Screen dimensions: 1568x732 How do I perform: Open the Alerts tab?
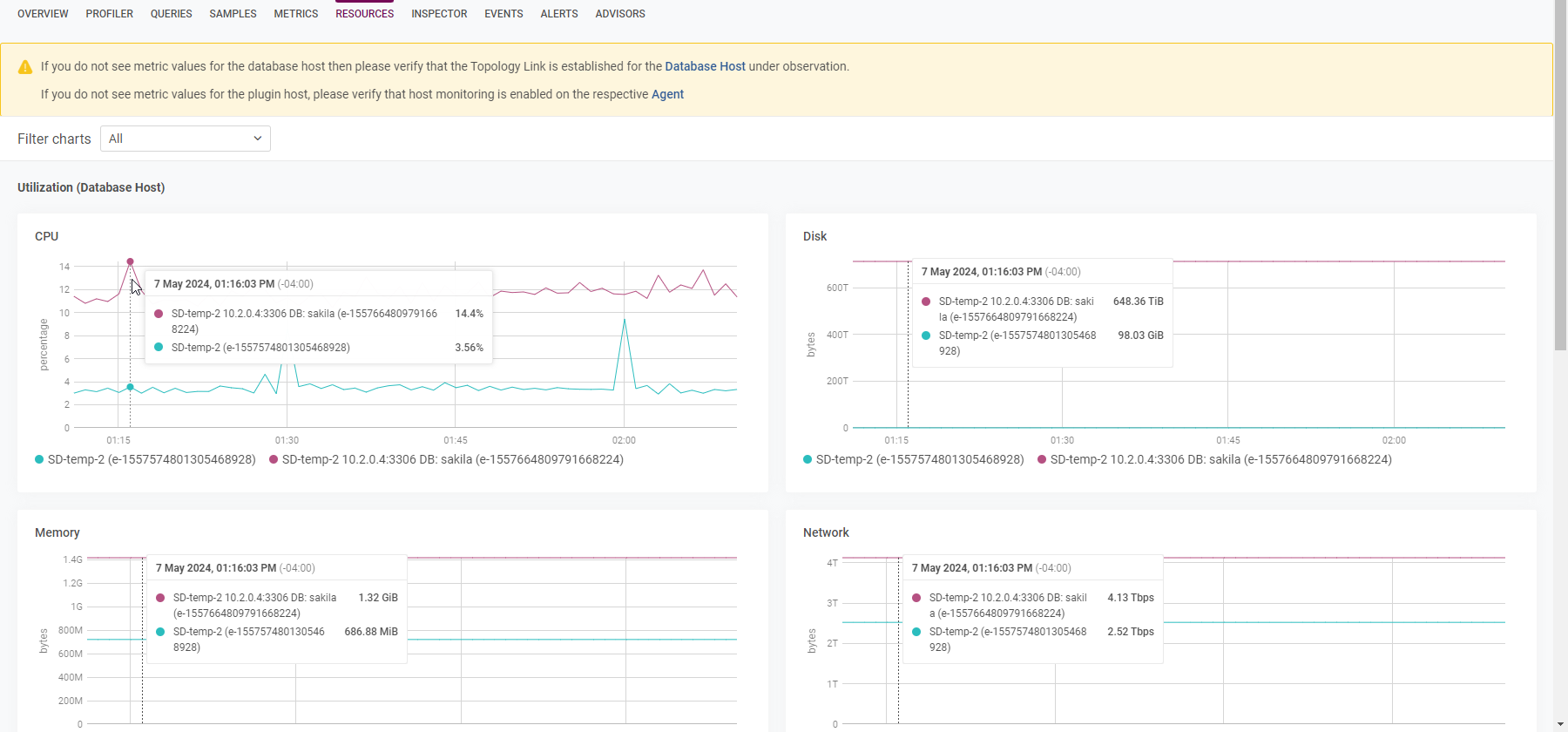point(558,14)
